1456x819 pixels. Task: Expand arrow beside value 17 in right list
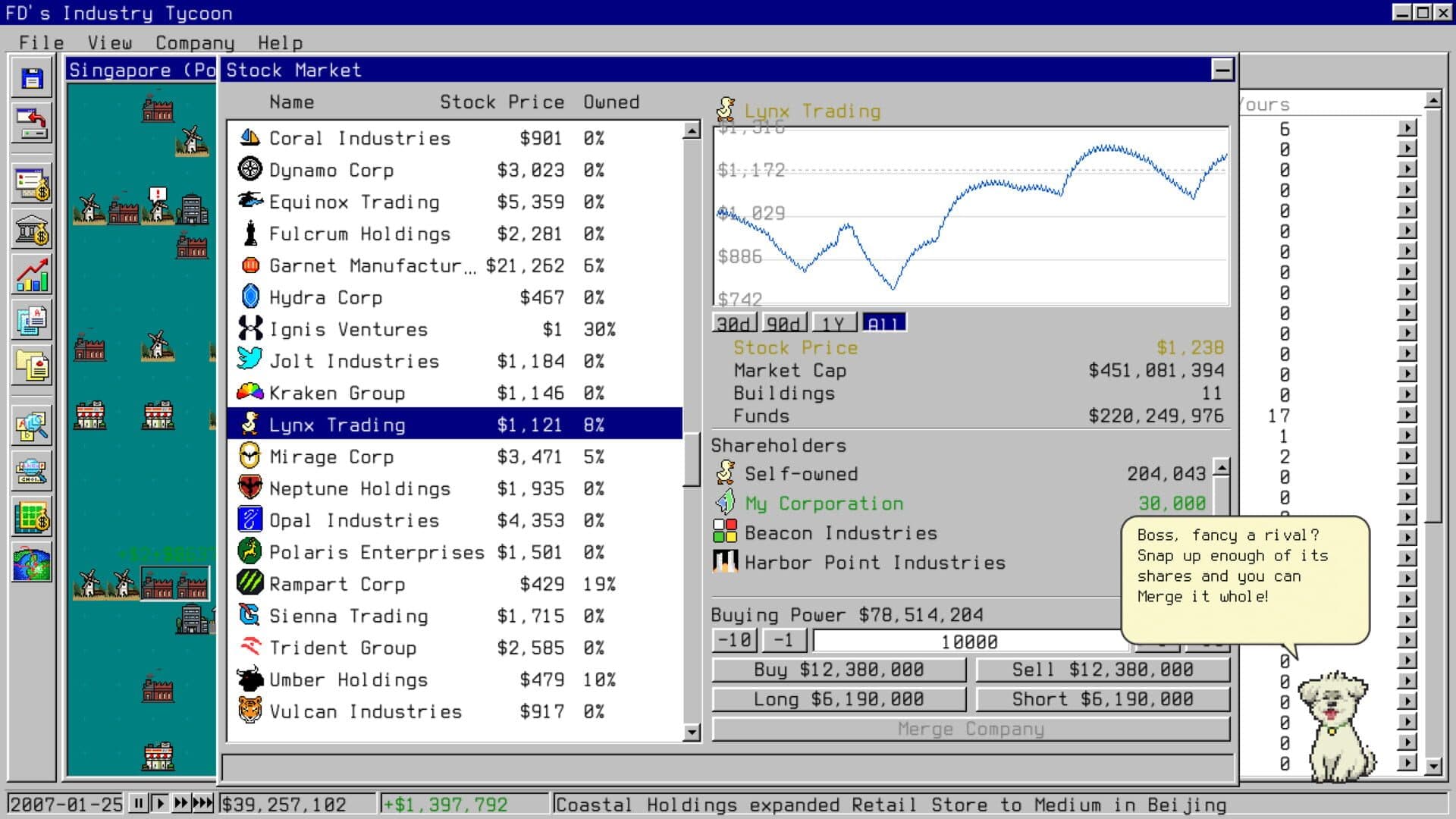click(1407, 415)
